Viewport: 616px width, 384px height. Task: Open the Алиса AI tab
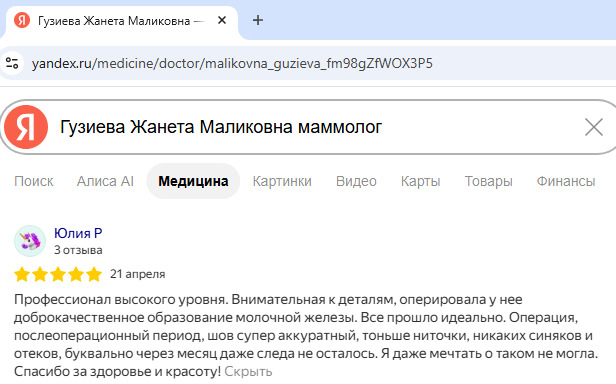tap(105, 181)
